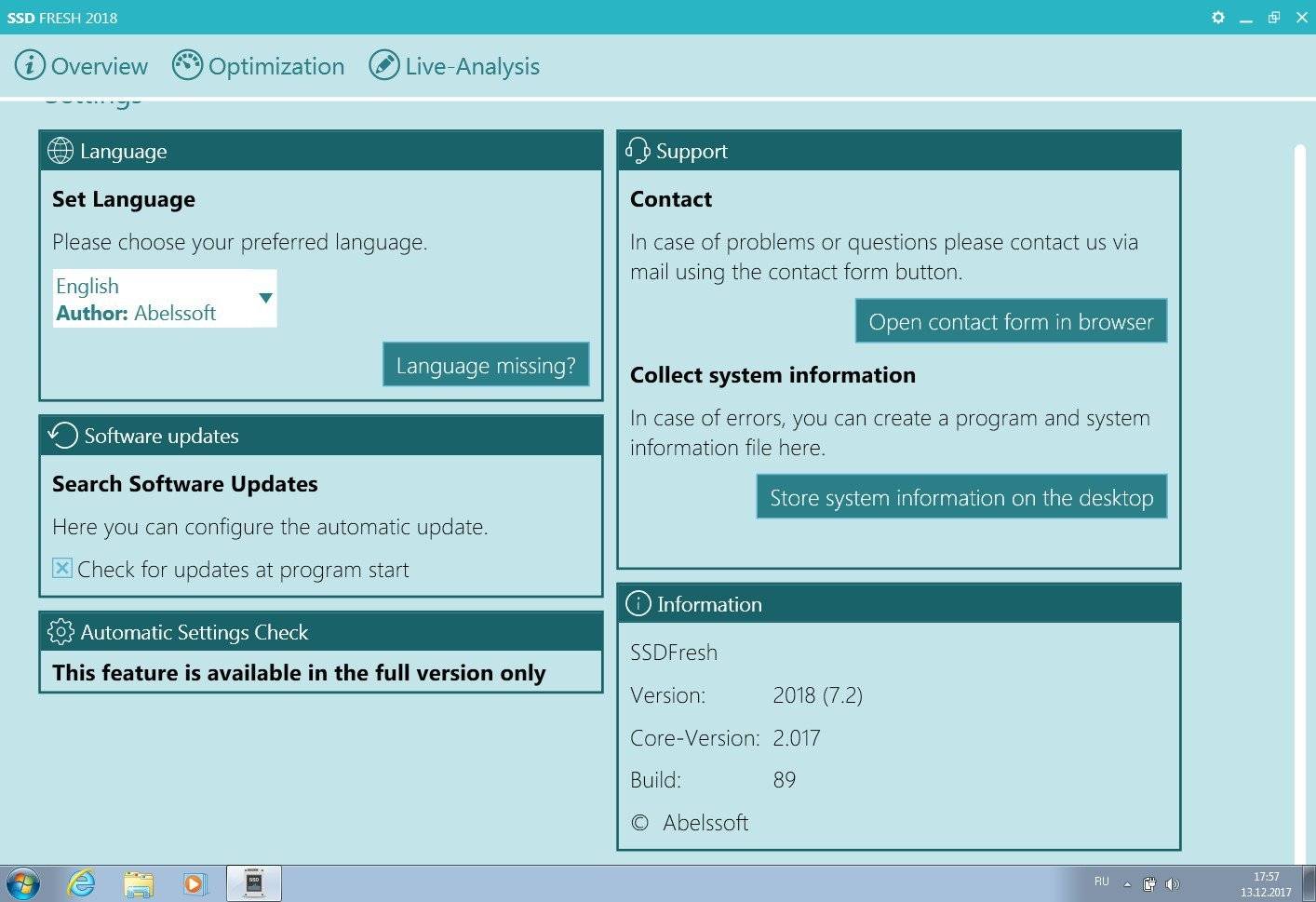1316x902 pixels.
Task: Click SSD Fresh taskbar button
Action: tap(254, 883)
